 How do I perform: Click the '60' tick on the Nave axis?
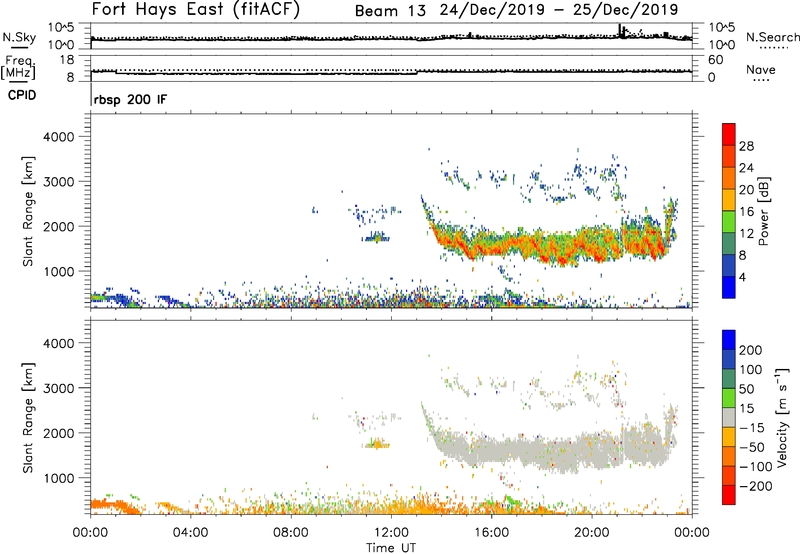pos(716,60)
